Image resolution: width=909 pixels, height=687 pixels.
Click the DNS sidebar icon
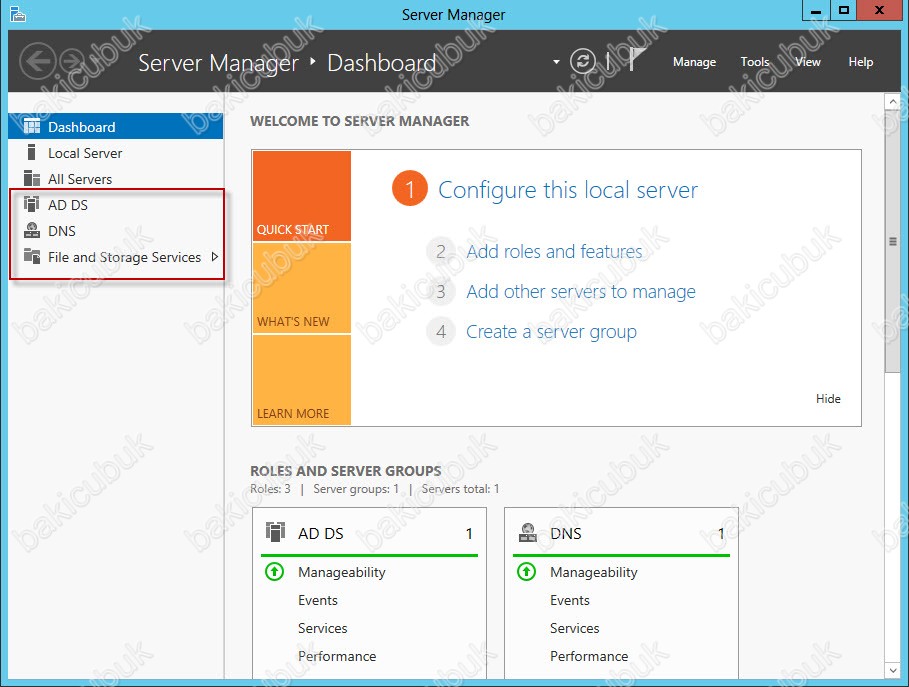coord(32,230)
